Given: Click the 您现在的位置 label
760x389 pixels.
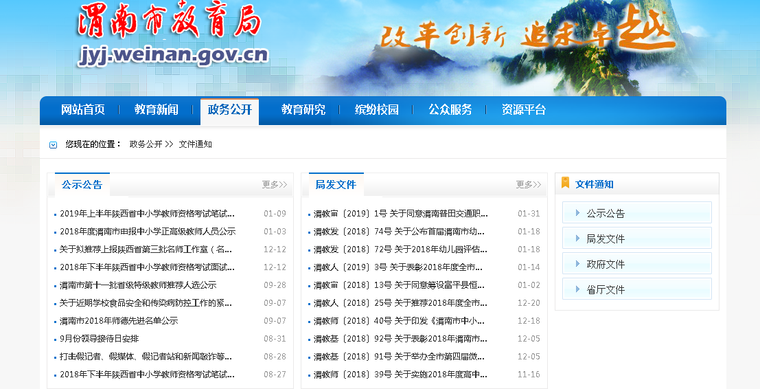Looking at the screenshot, I should pos(93,144).
